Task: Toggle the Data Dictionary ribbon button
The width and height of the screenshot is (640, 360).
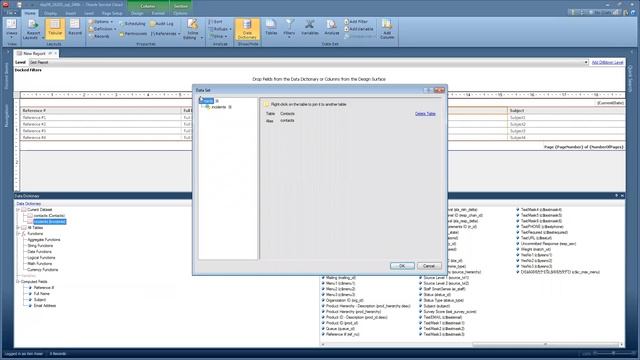Action: (x=247, y=29)
